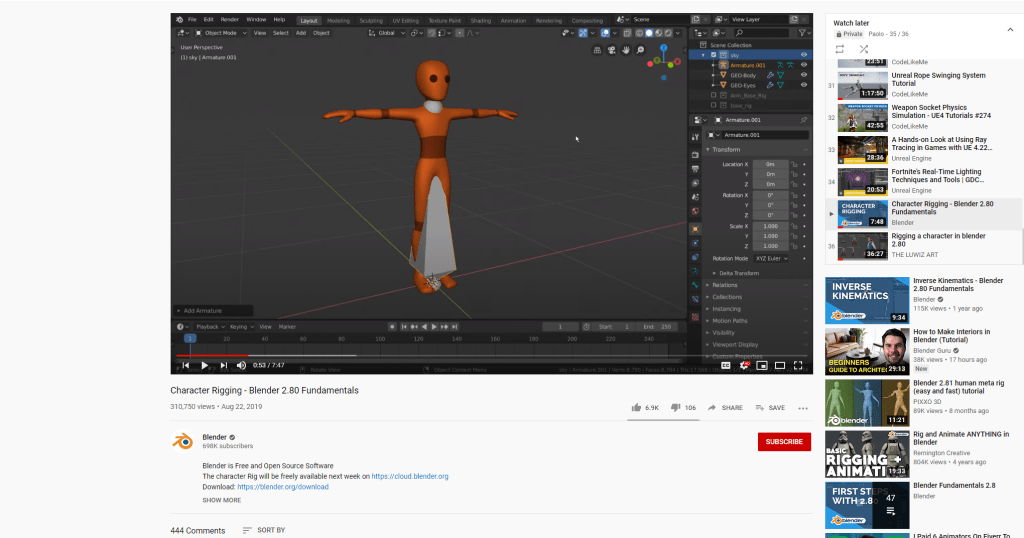Enter fullscreen mode on the video
The width and height of the screenshot is (1024, 538).
point(799,365)
